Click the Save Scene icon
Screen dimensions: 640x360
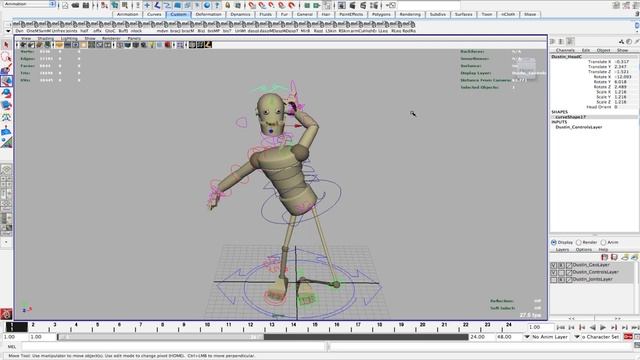pyautogui.click(x=86, y=5)
